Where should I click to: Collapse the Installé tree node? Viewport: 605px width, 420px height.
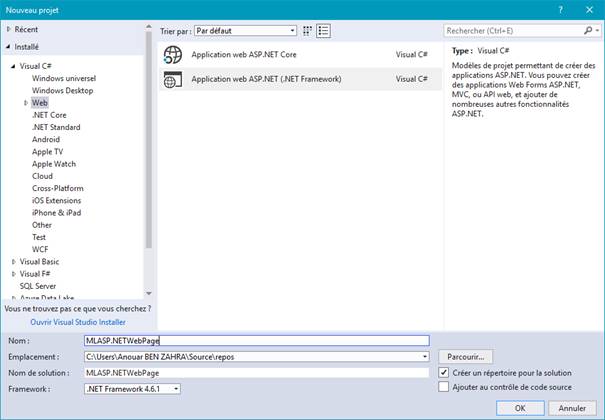click(x=8, y=47)
